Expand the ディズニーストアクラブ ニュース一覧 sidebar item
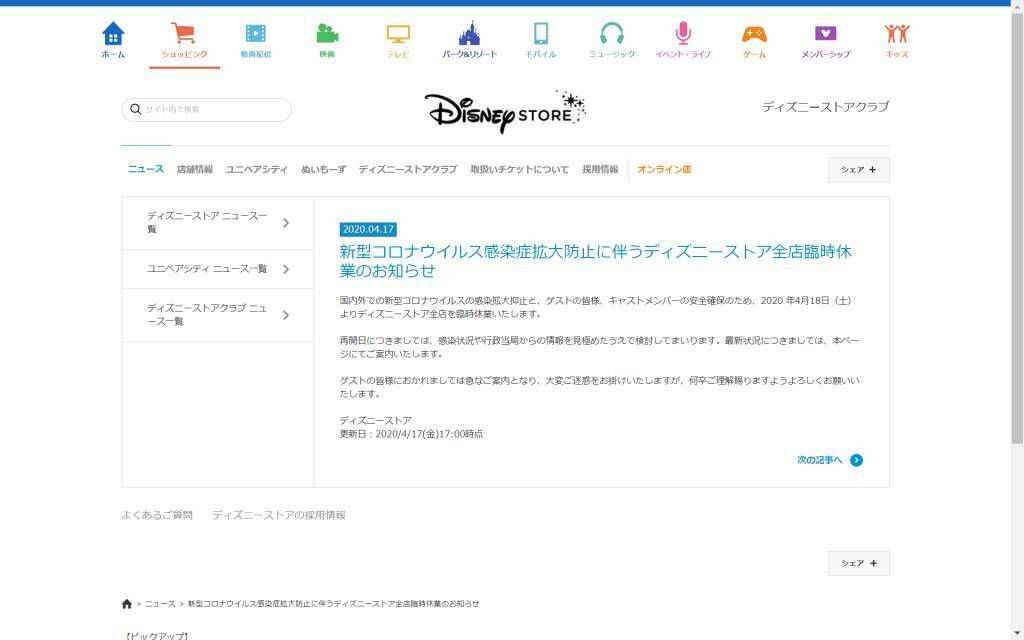 (217, 315)
